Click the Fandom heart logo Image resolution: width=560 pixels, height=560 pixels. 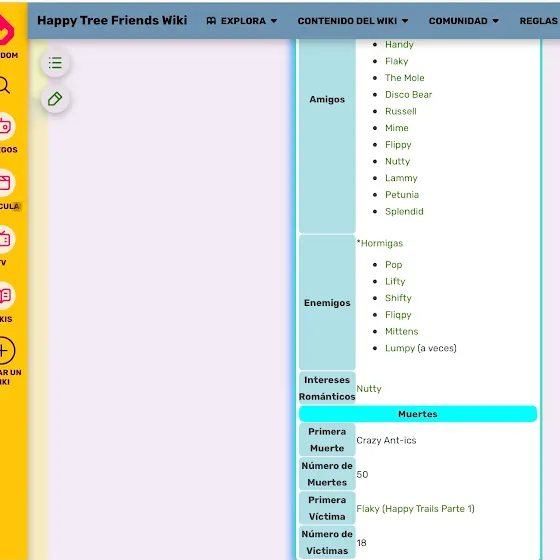[6, 31]
